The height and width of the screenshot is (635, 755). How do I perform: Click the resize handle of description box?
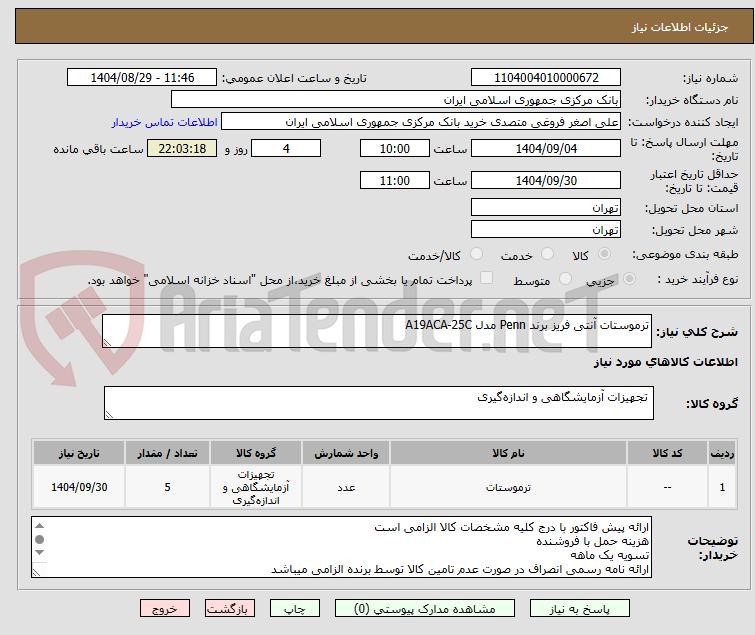[107, 342]
